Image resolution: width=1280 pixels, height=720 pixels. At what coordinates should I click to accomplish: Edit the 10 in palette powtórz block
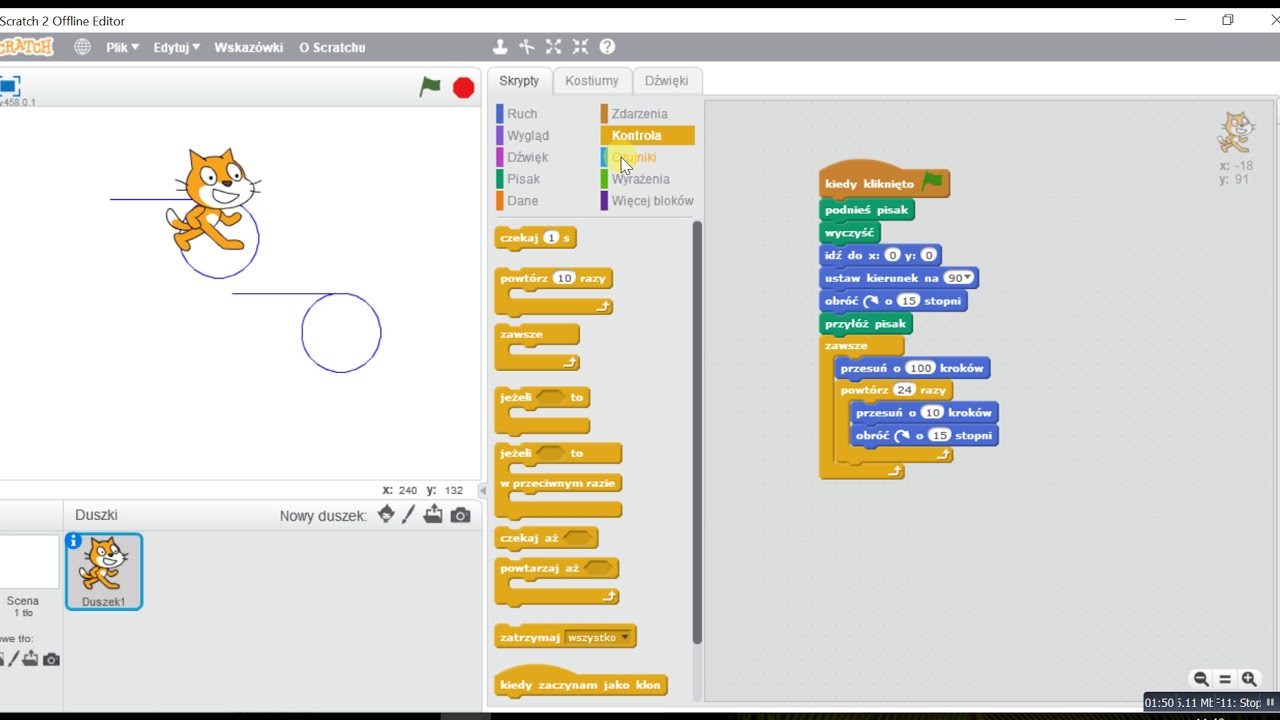click(564, 278)
